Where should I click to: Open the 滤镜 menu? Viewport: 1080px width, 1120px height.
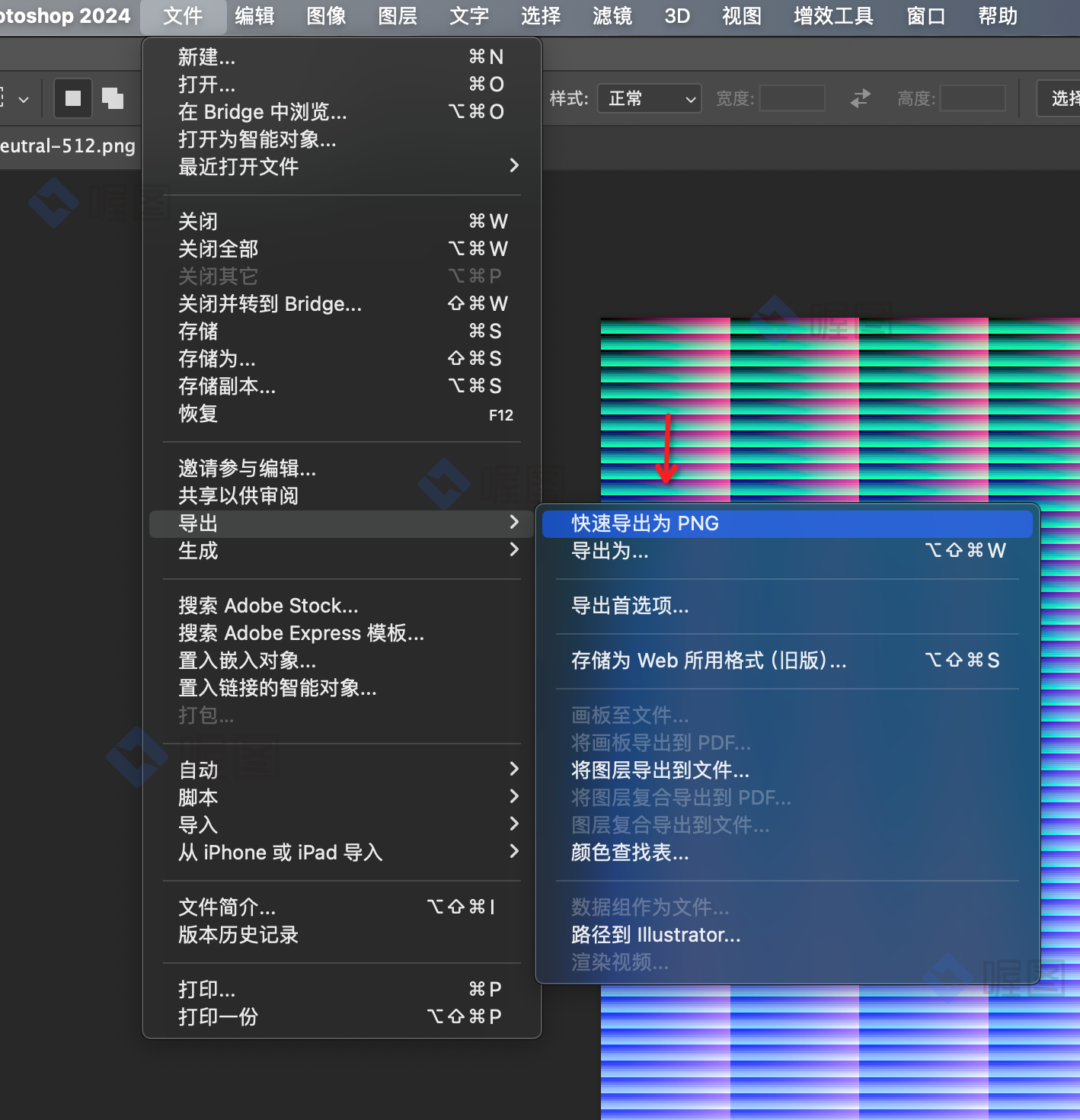pyautogui.click(x=612, y=16)
